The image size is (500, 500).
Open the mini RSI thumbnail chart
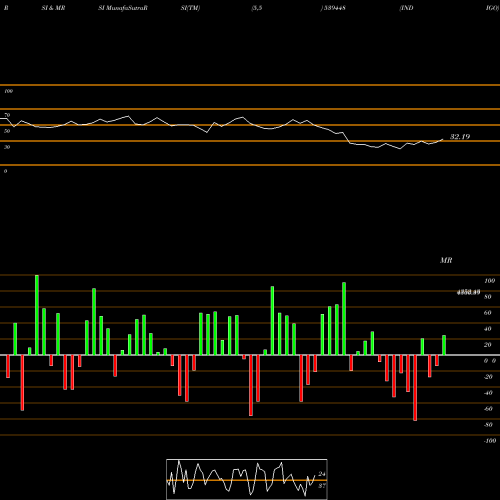pos(247,479)
